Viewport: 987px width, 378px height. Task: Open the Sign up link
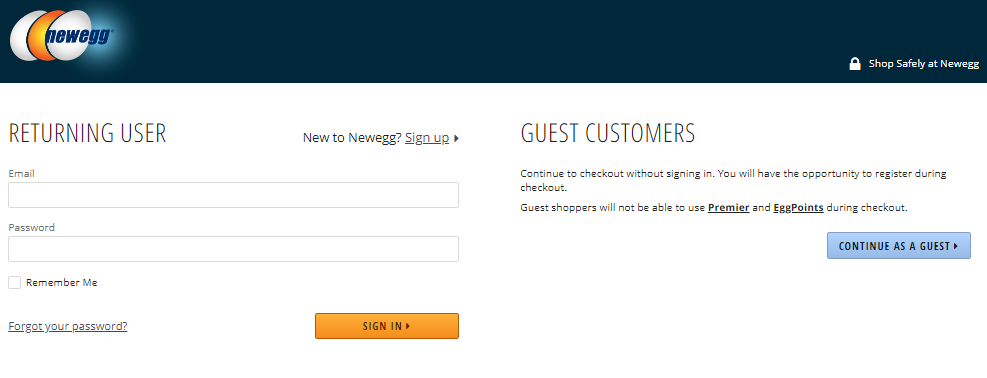tap(427, 137)
